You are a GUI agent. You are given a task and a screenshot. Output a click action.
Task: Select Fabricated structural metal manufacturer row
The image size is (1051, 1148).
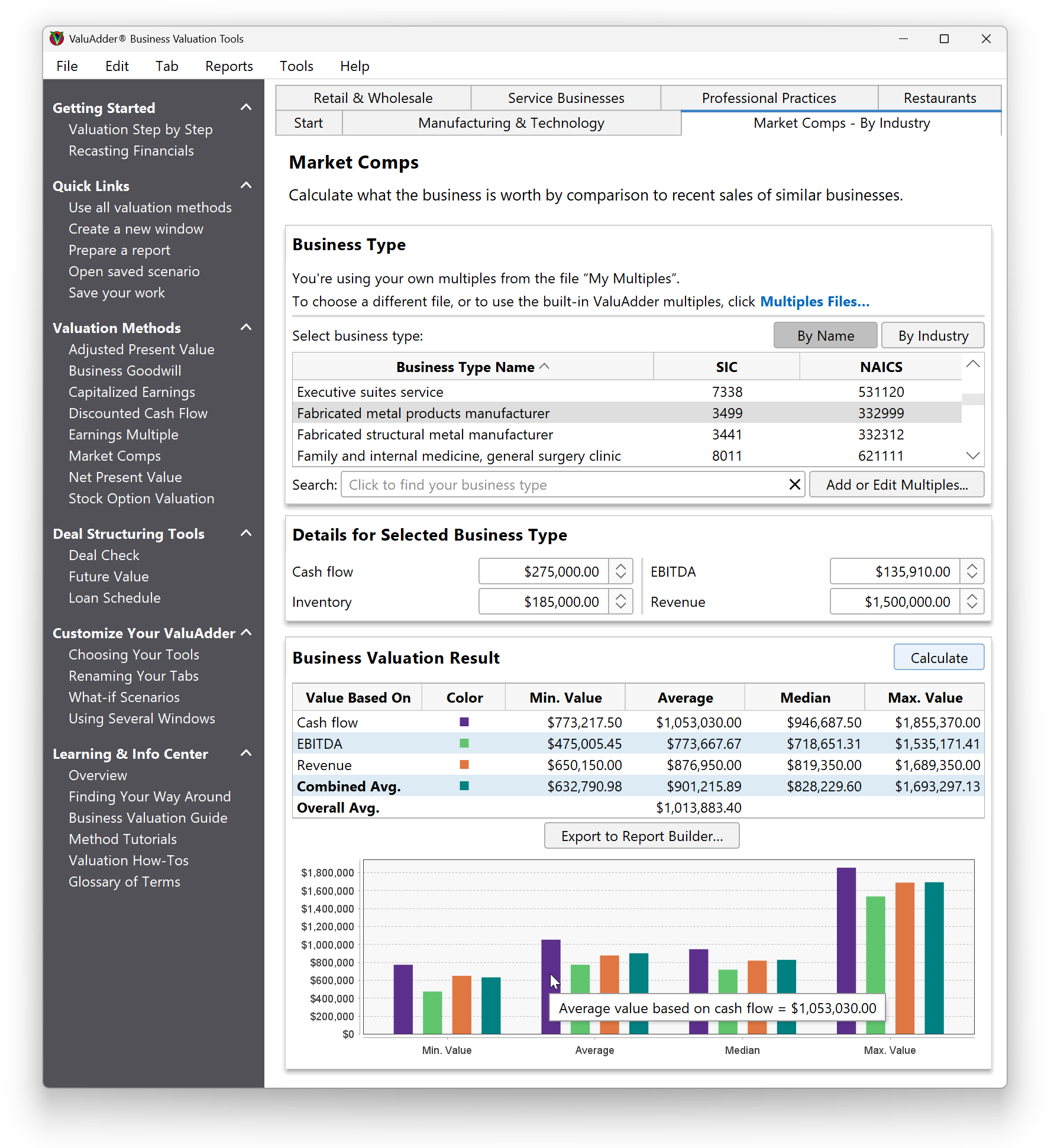[x=628, y=434]
